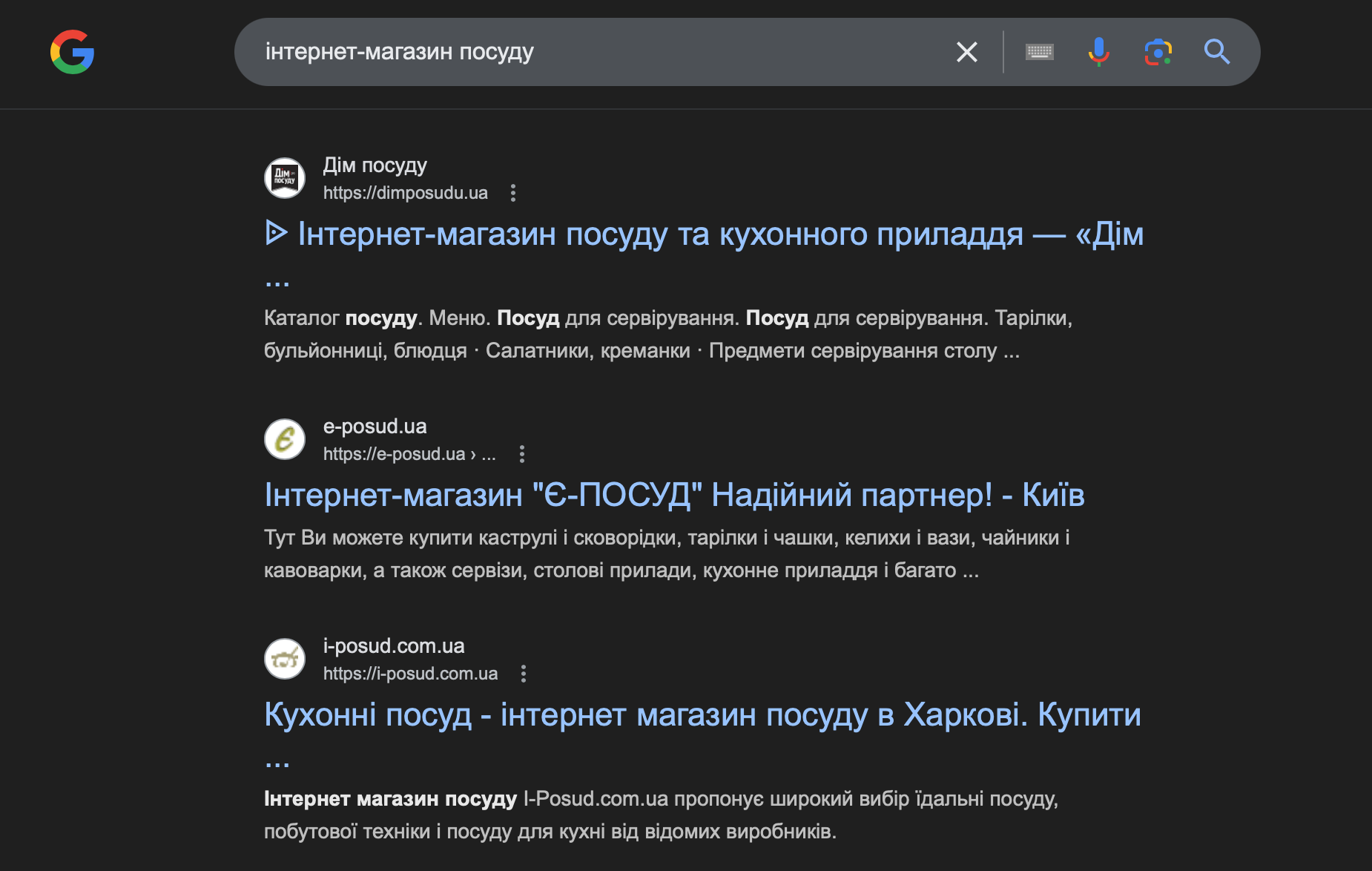Click the Google logo to go home
This screenshot has width=1372, height=871.
click(72, 52)
